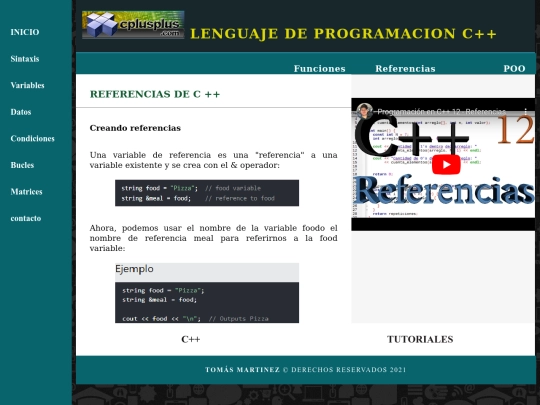
Task: Click the C++ footer link
Action: pos(191,339)
